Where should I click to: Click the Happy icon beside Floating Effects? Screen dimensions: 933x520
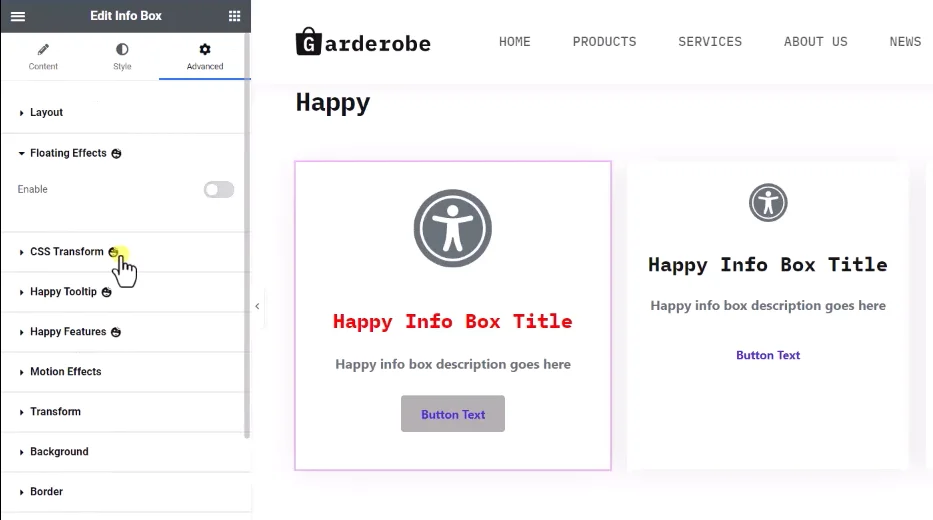(117, 154)
